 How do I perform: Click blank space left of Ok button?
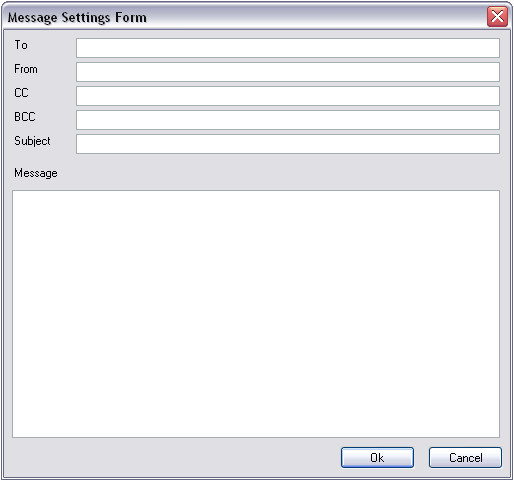tap(177, 457)
